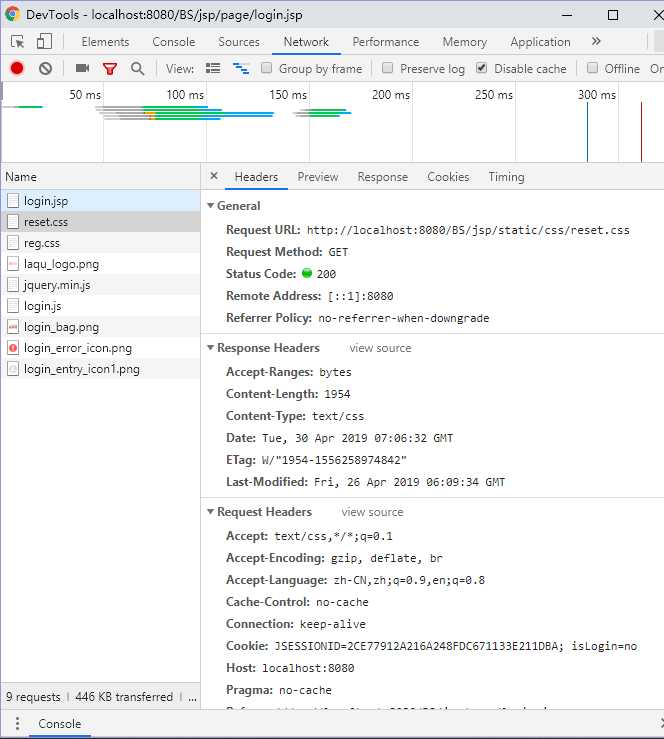The image size is (664, 739).
Task: Click view source for Request Headers
Action: (372, 512)
